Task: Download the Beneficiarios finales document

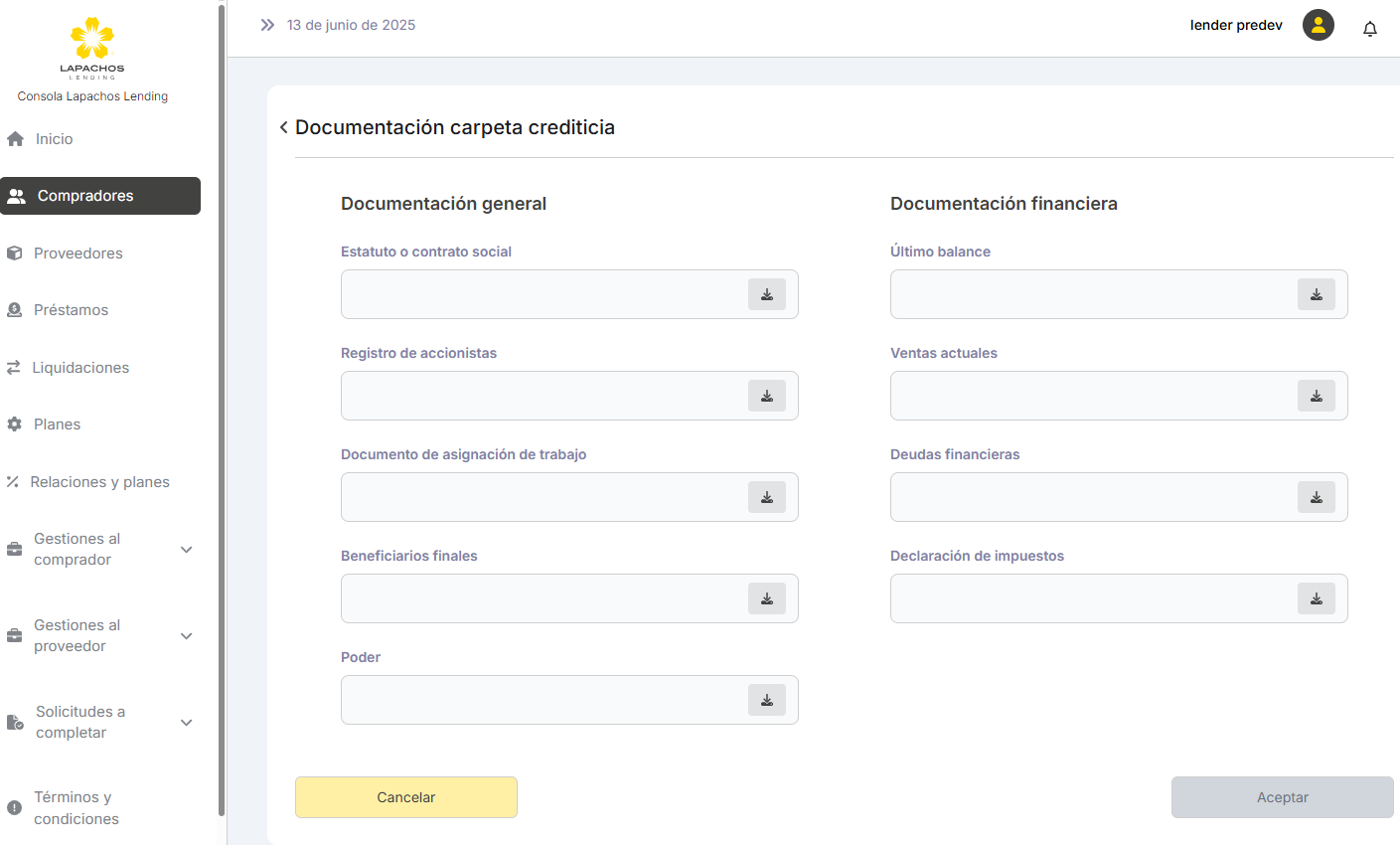Action: pyautogui.click(x=766, y=598)
